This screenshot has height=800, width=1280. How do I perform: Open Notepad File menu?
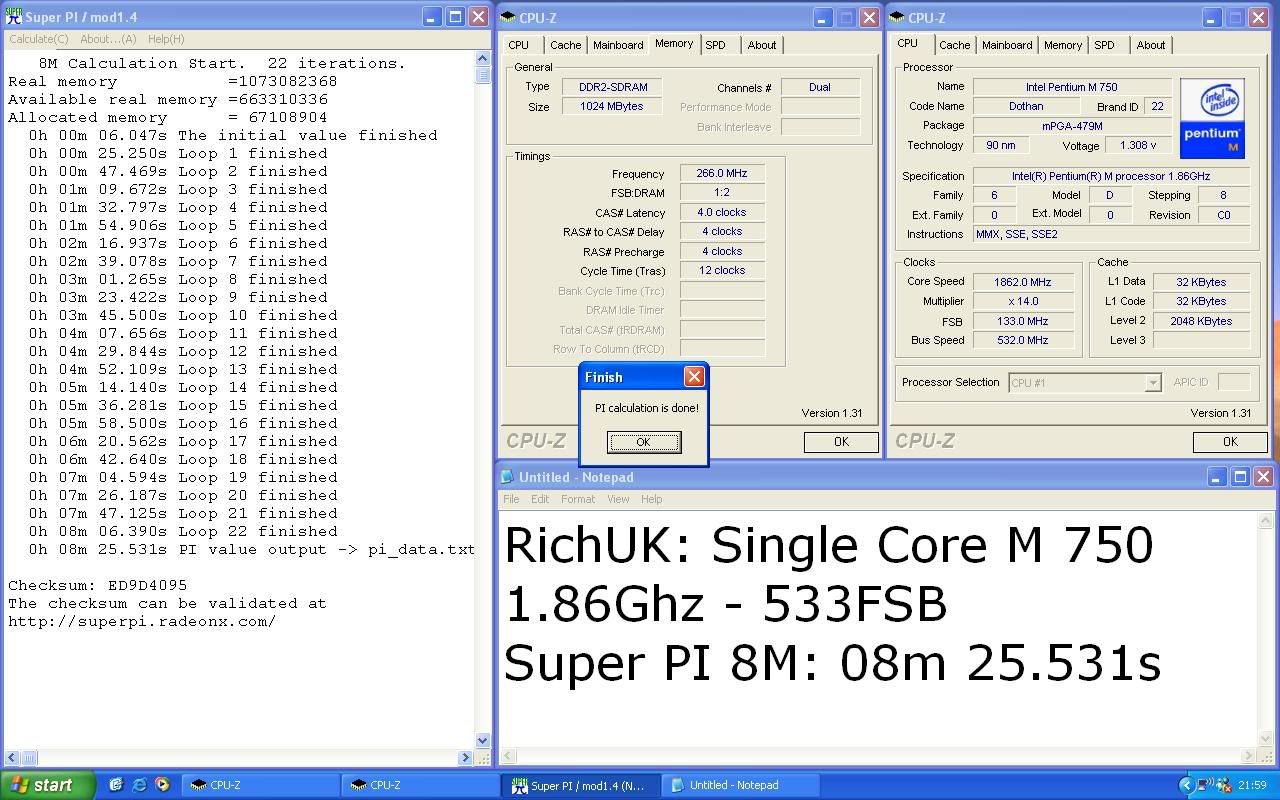[x=511, y=499]
